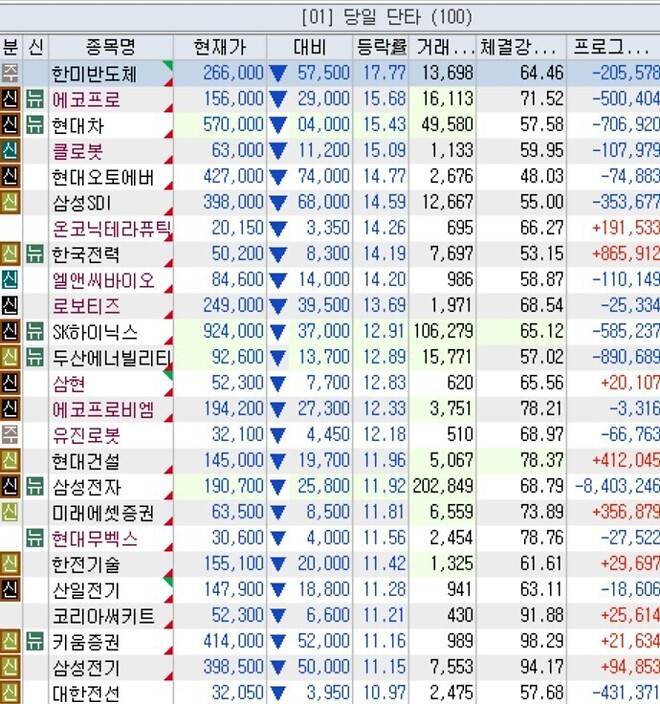Image resolution: width=660 pixels, height=704 pixels.
Task: Select the 대한전선 stock name
Action: pos(86,693)
